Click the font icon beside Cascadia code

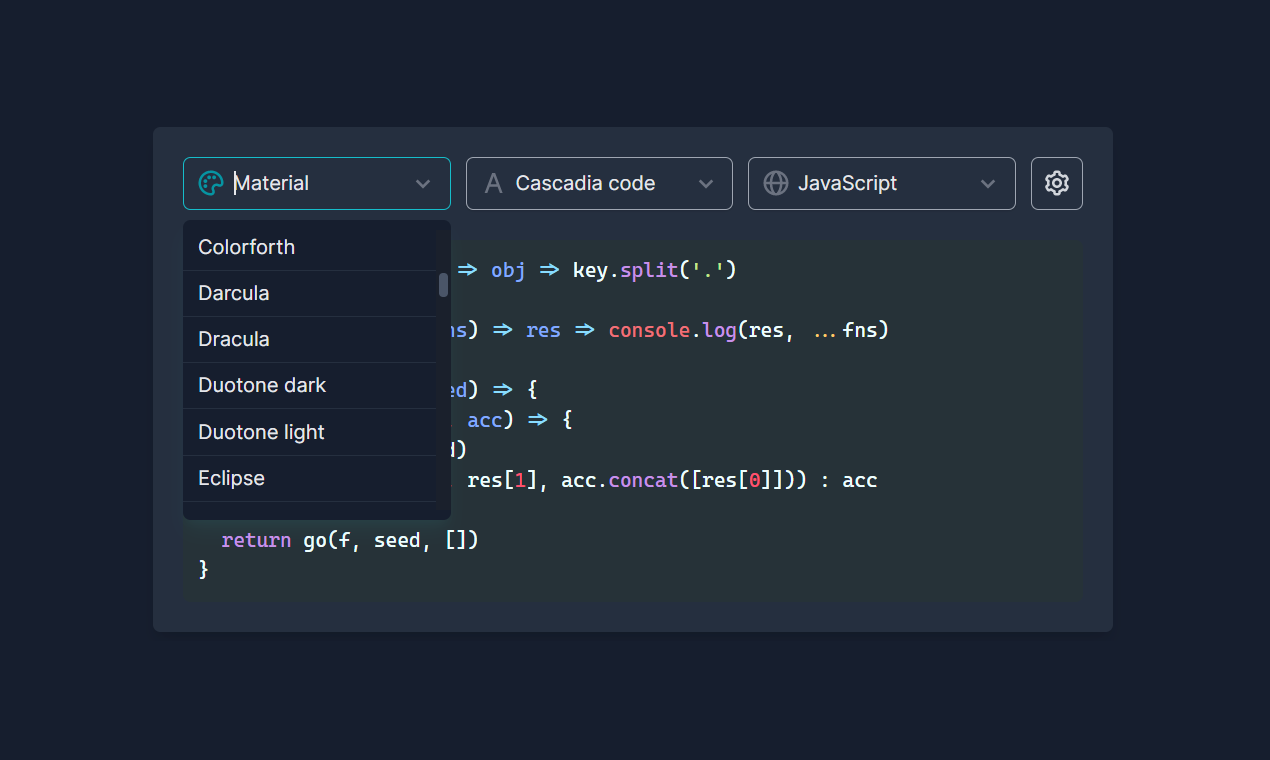(493, 183)
